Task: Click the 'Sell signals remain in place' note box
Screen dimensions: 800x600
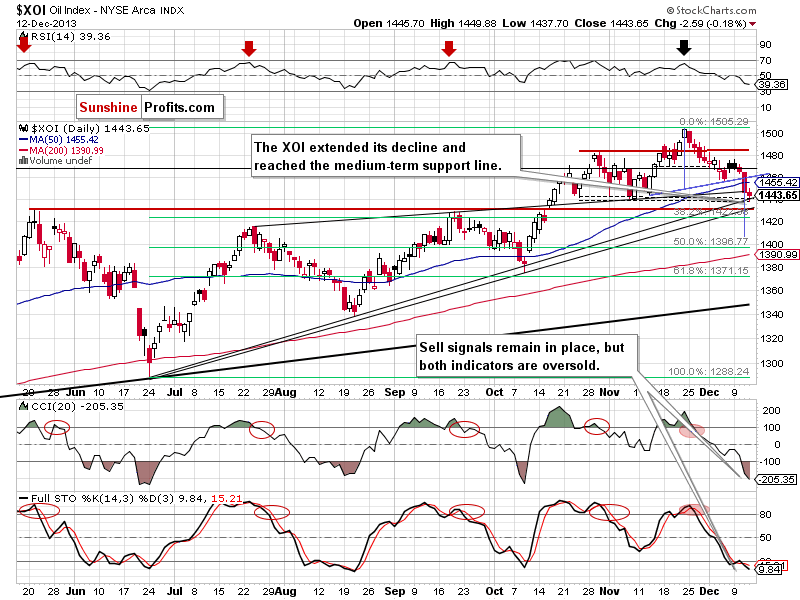Action: [x=527, y=356]
